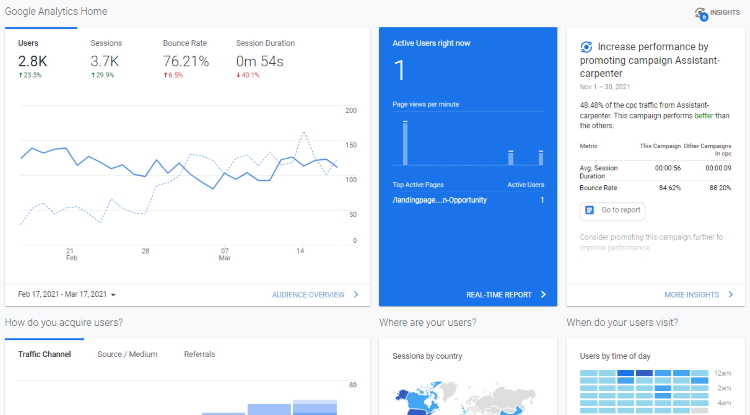Open the date range dropdown Feb 17 - Mar 17

pos(66,295)
